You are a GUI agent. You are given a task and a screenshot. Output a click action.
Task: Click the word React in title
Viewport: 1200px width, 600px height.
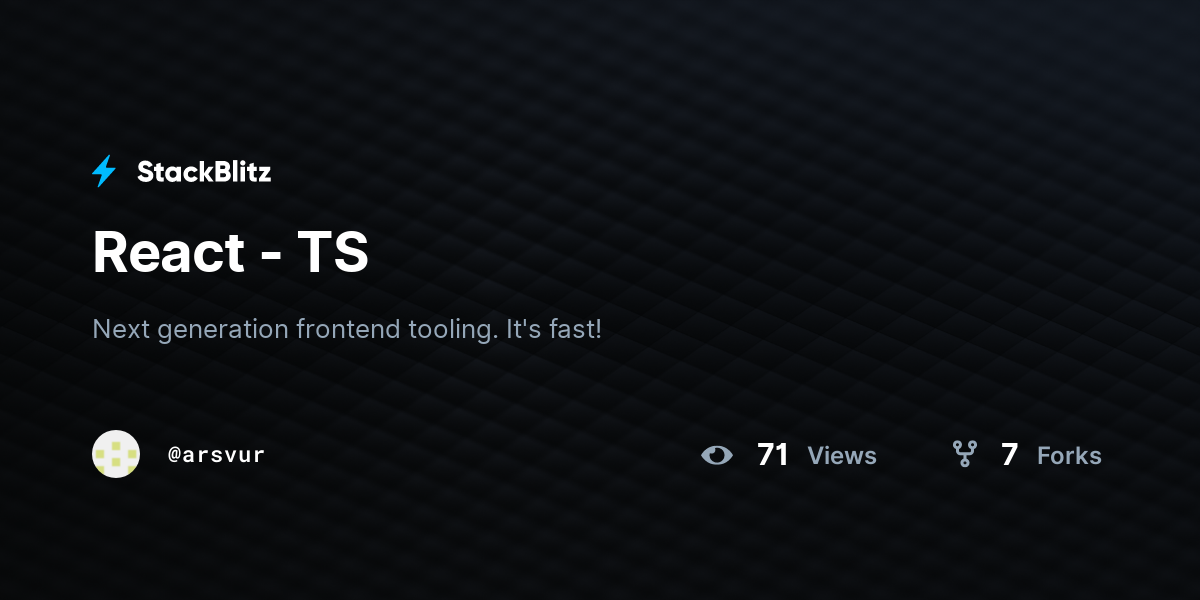coord(168,252)
